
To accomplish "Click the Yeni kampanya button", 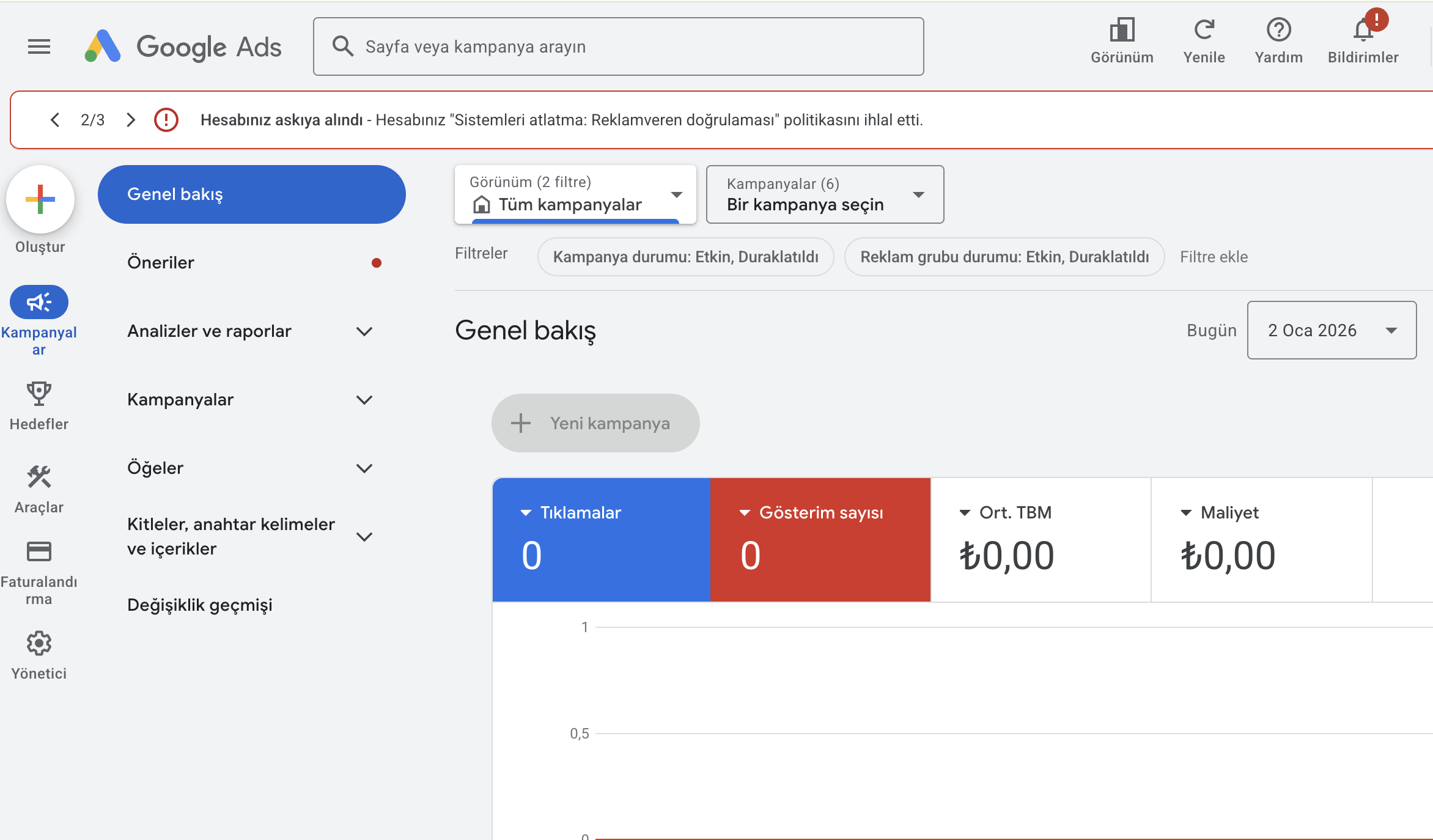I will (x=595, y=422).
